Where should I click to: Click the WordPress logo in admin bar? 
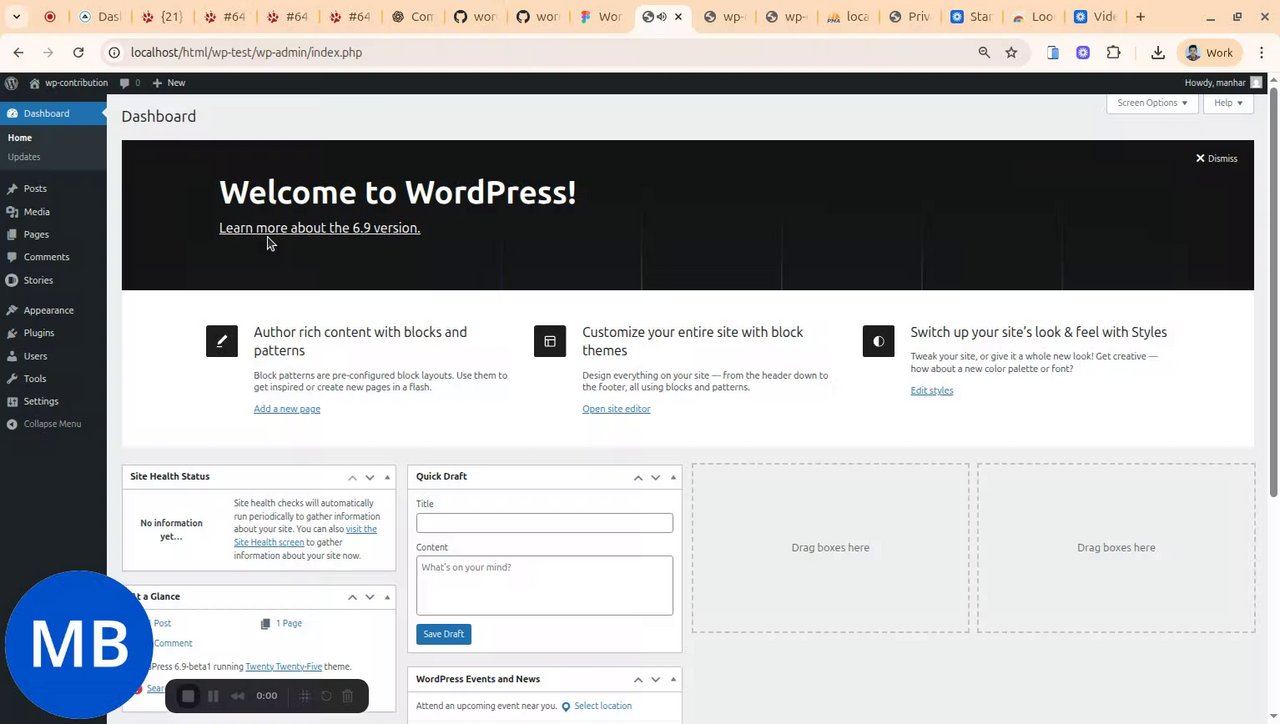(x=11, y=83)
